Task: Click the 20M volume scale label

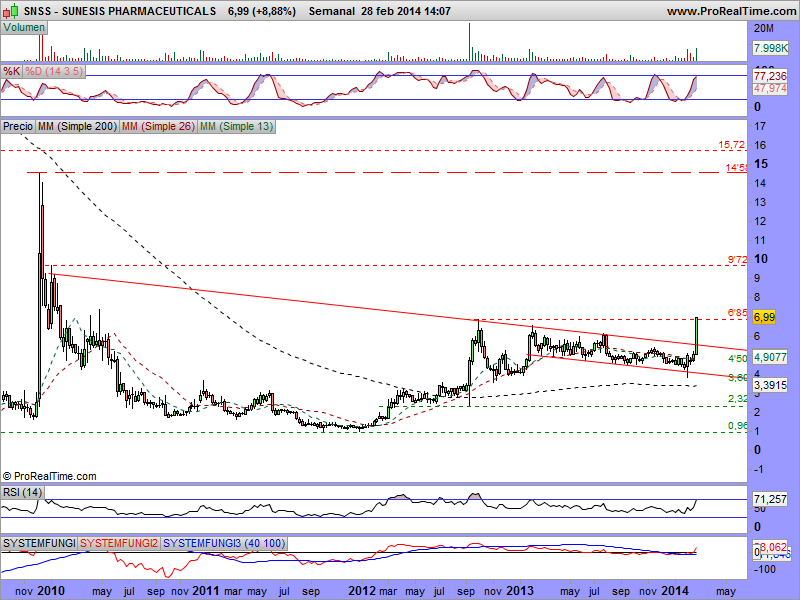Action: point(764,29)
